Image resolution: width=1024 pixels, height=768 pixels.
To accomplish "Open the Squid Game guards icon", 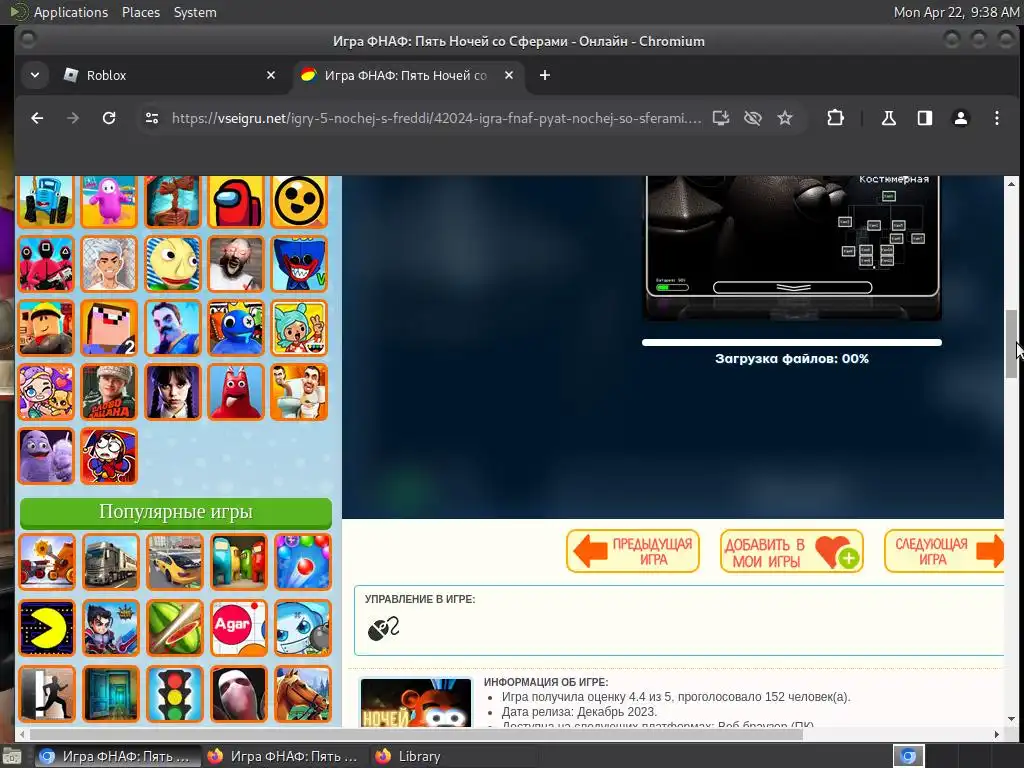I will pos(46,264).
